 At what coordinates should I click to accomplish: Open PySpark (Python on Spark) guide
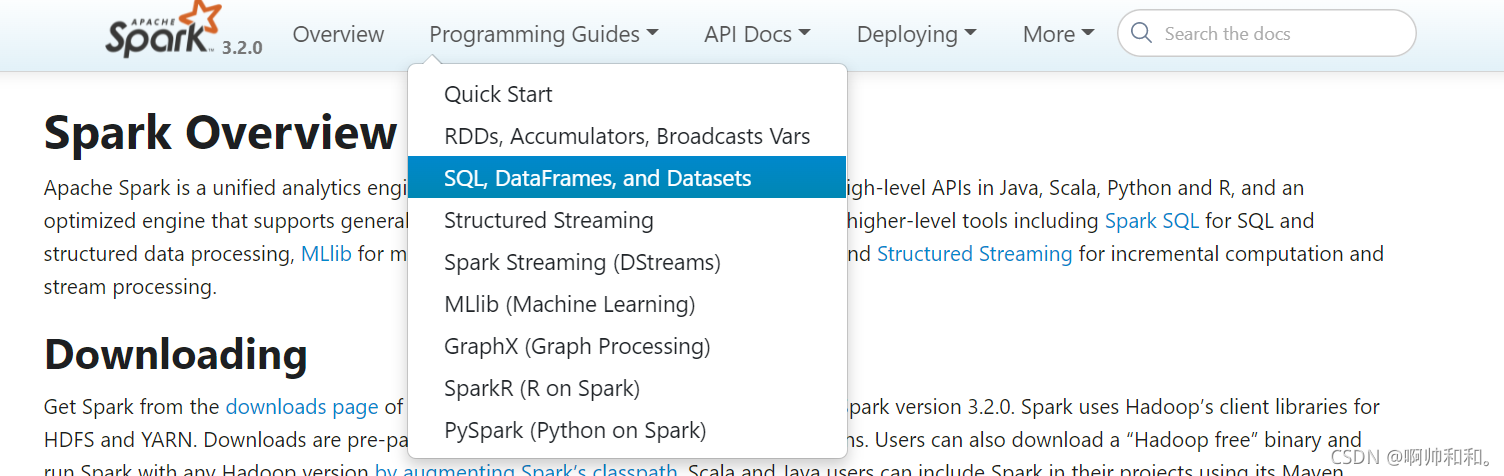pos(627,430)
